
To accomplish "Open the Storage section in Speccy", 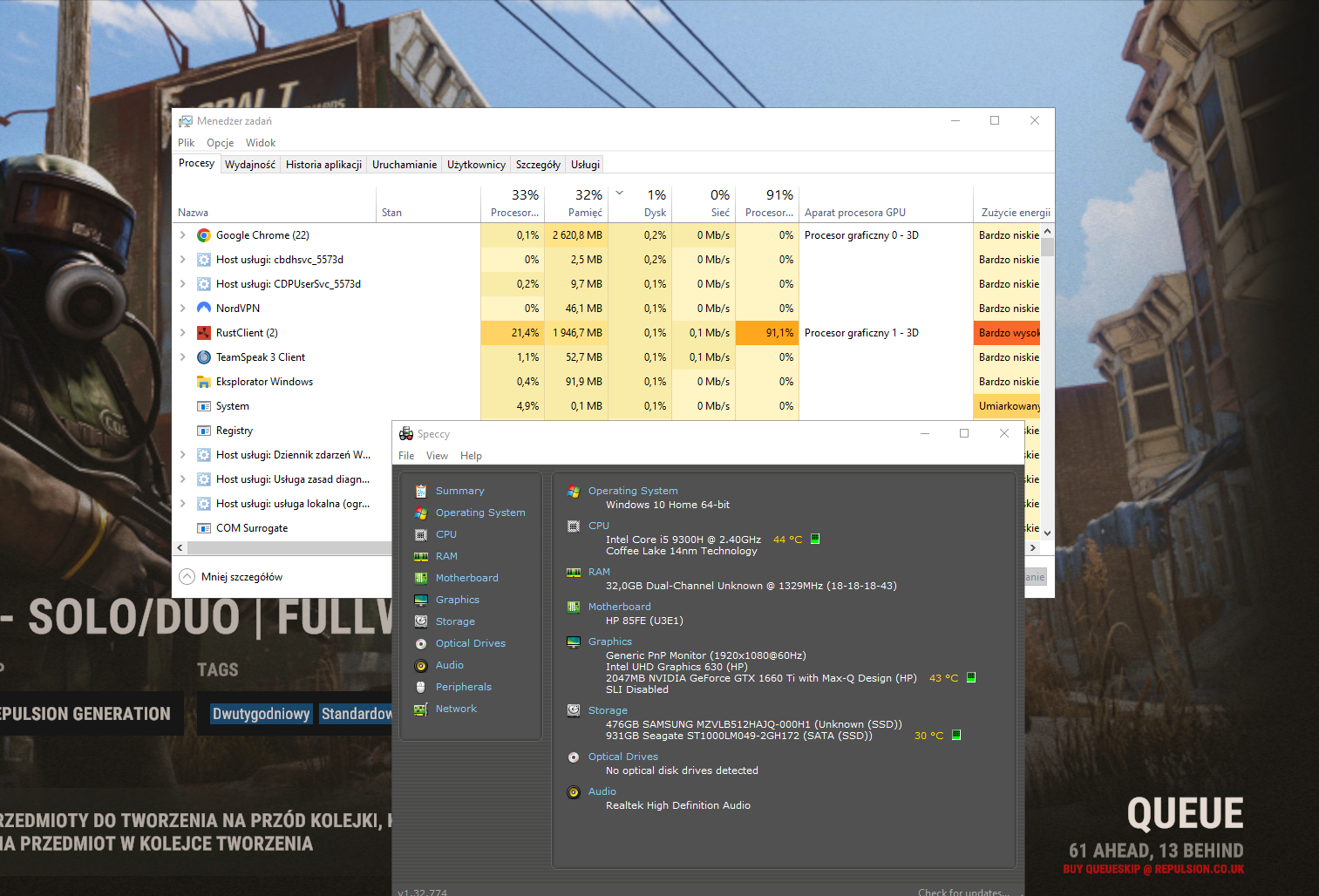I will [x=455, y=621].
